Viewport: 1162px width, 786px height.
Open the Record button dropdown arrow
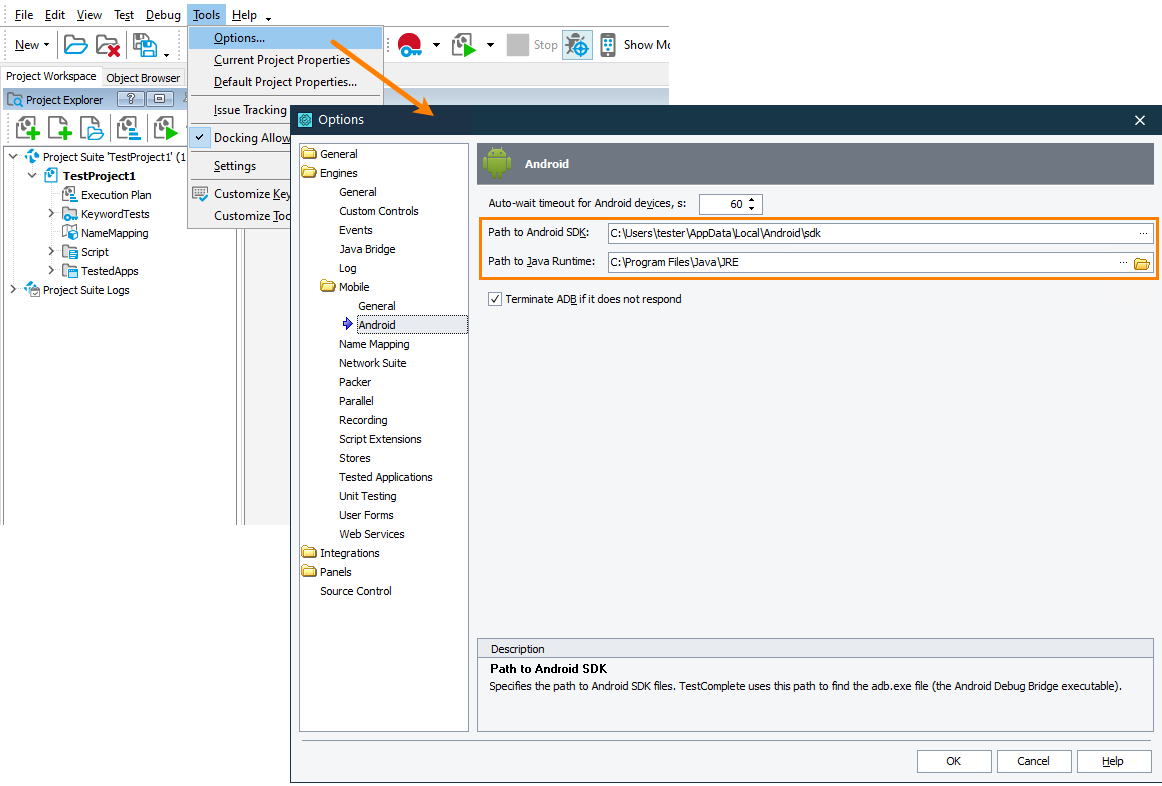[436, 45]
